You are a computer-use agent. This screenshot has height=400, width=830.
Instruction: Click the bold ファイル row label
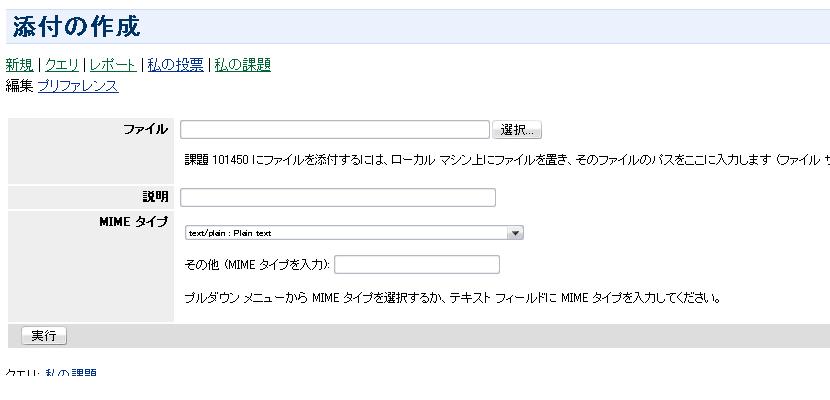[146, 130]
